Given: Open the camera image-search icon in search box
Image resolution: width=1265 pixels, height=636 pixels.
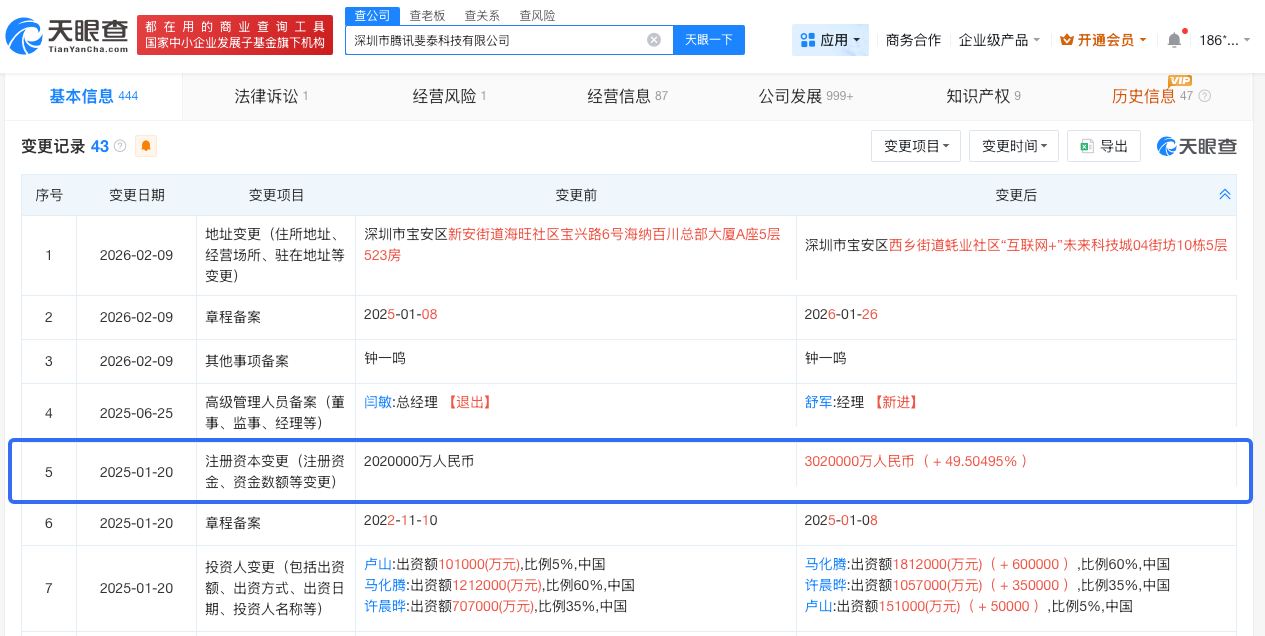Looking at the screenshot, I should click(654, 40).
